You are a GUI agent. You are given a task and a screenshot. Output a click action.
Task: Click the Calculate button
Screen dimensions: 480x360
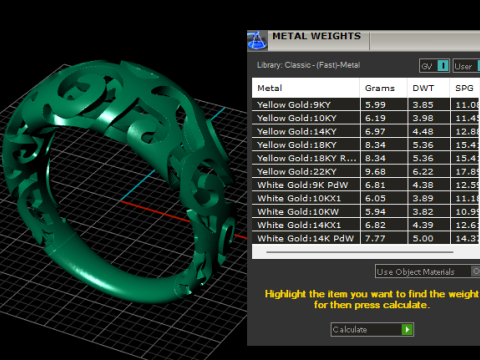point(372,329)
